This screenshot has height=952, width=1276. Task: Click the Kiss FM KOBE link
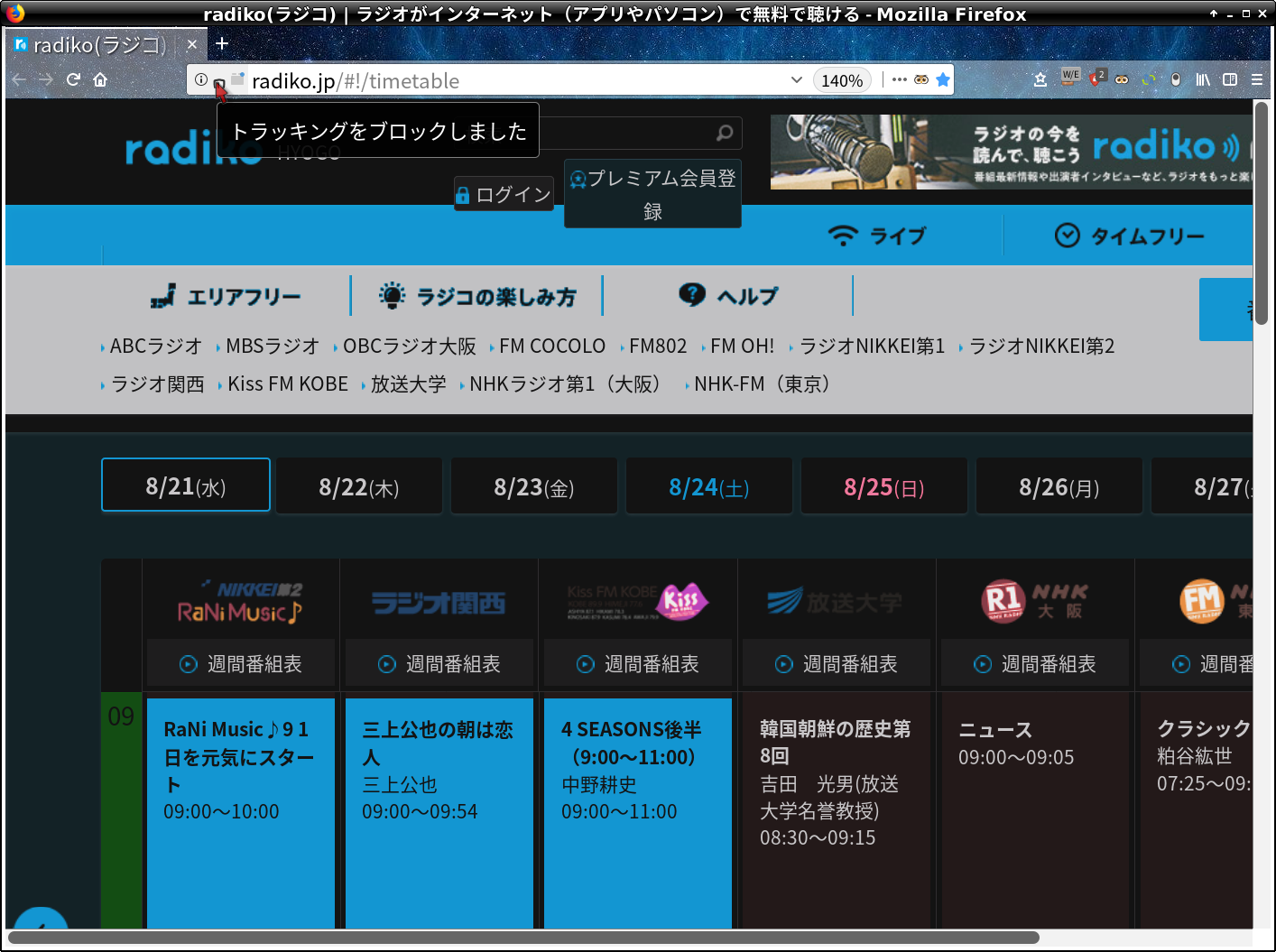point(288,384)
